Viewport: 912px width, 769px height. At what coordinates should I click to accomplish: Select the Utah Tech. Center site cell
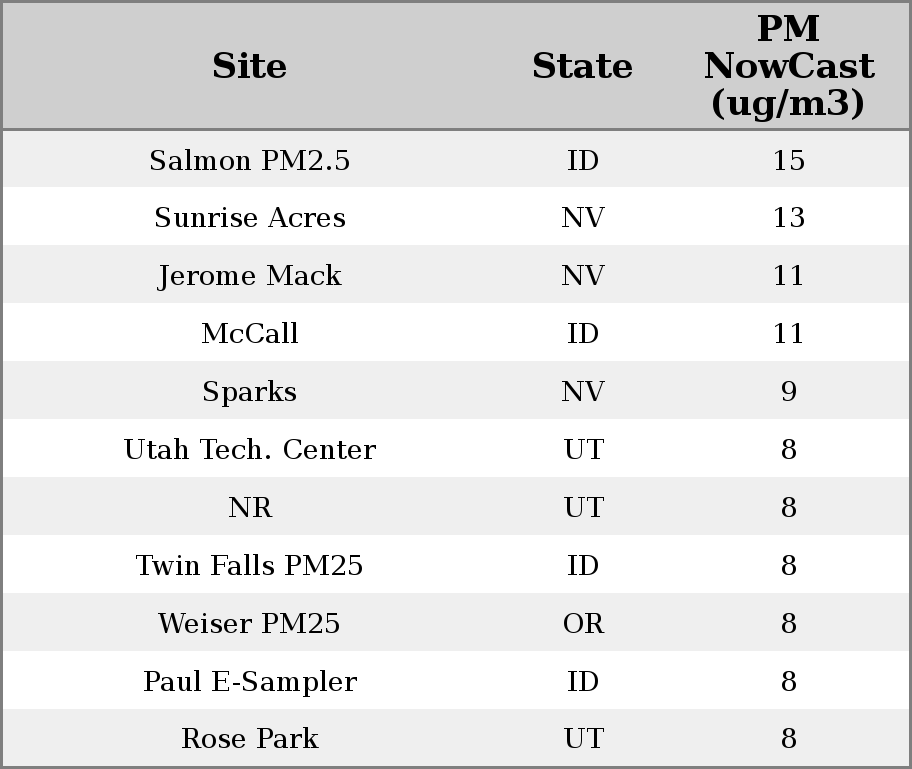click(x=250, y=450)
